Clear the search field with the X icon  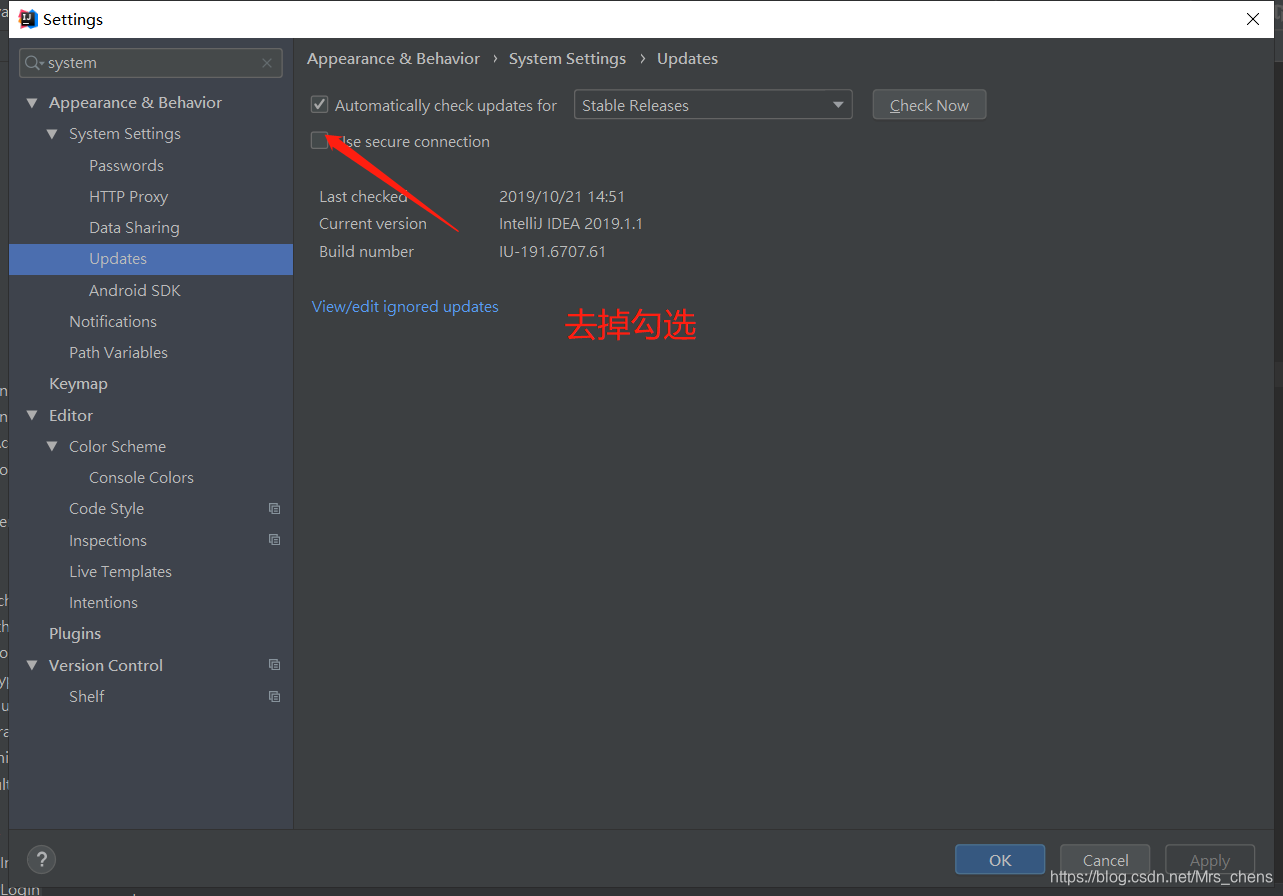(267, 63)
